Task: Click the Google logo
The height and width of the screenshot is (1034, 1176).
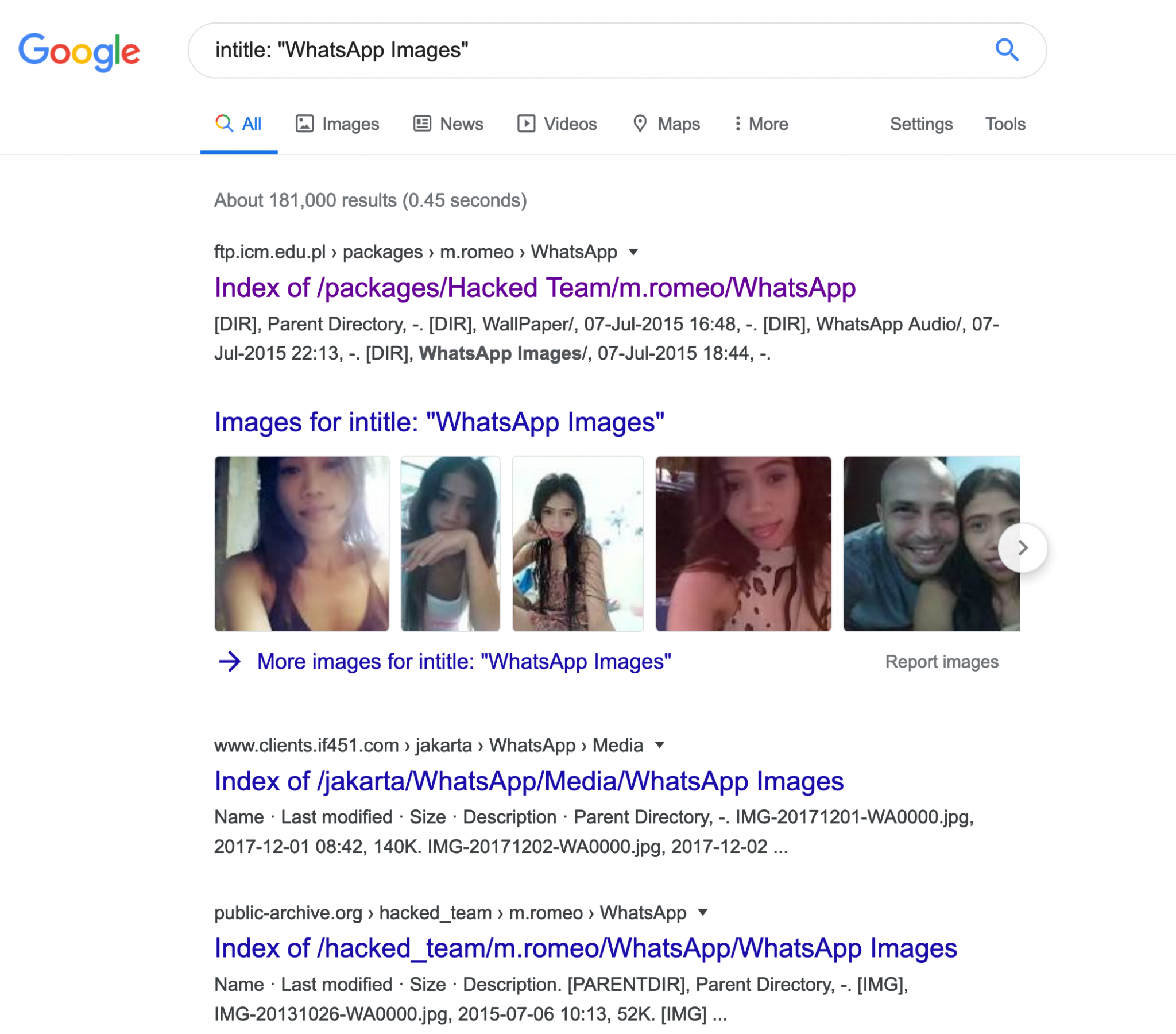Action: click(79, 52)
